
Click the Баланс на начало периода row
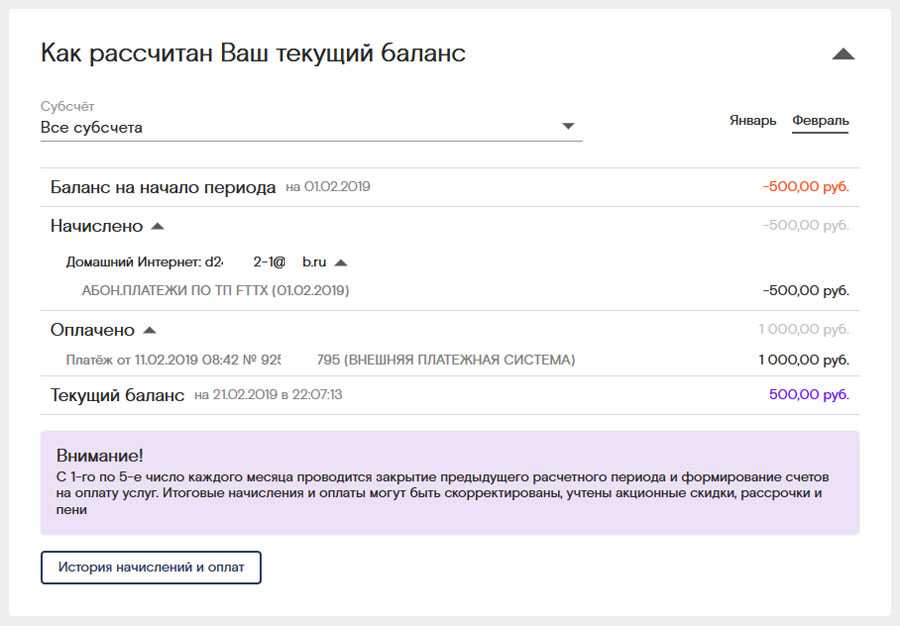click(x=163, y=187)
